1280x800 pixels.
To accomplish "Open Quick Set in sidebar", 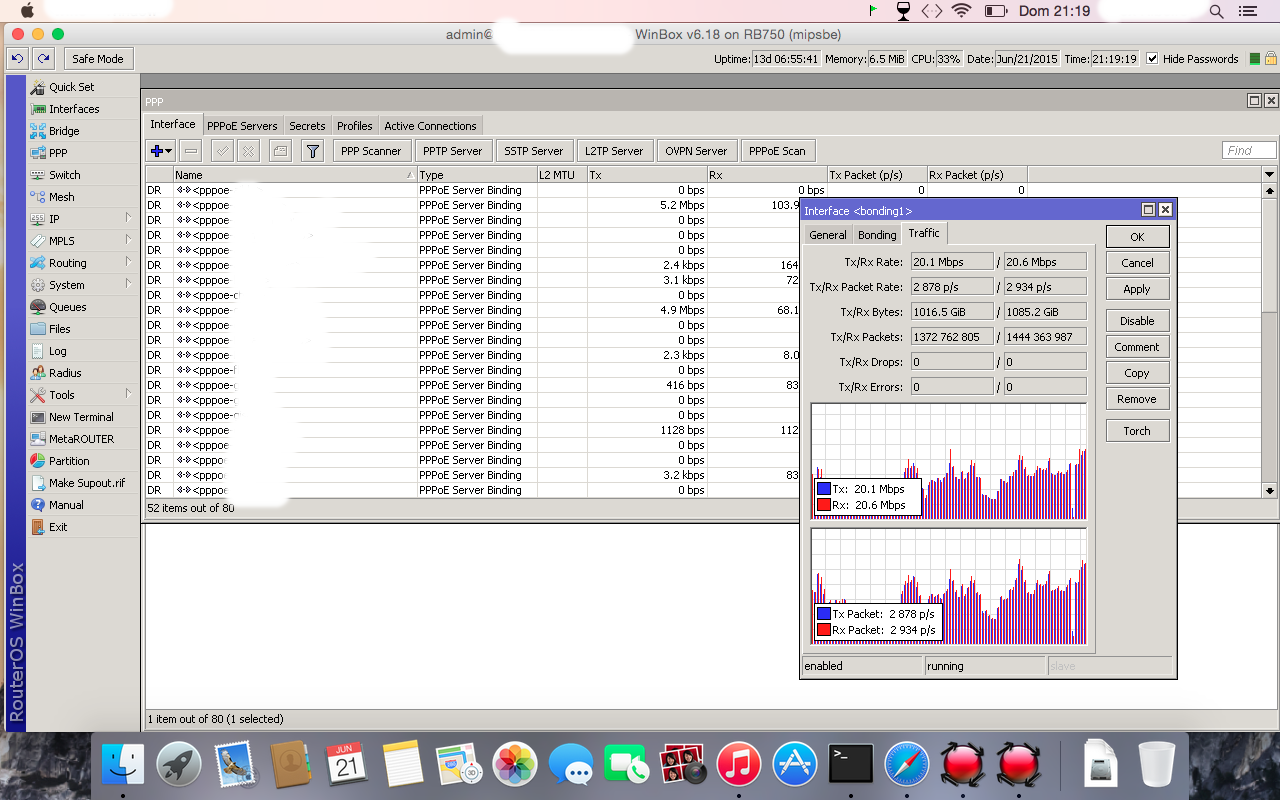I will tap(83, 87).
